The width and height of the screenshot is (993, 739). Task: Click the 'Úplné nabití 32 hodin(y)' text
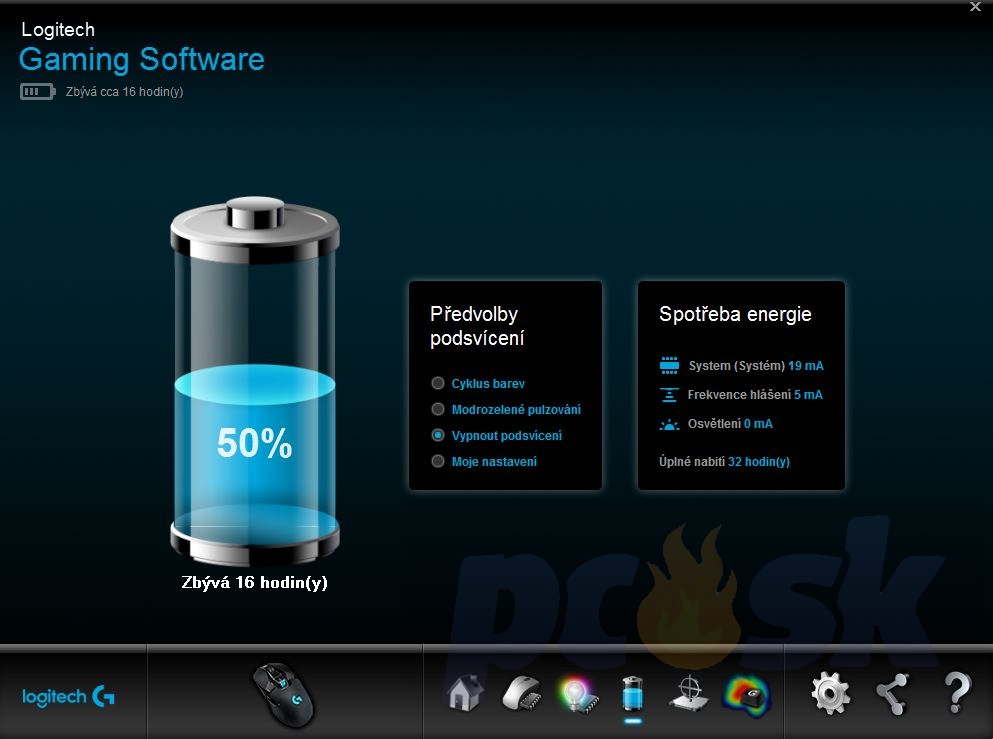click(x=724, y=462)
